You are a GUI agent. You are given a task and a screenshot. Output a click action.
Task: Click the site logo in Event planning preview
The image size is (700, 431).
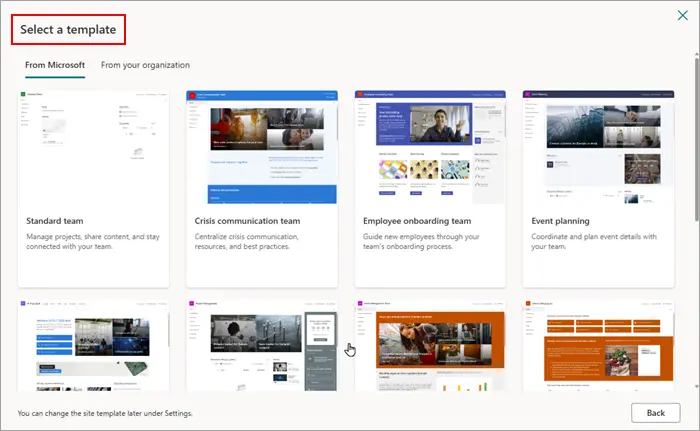click(529, 95)
